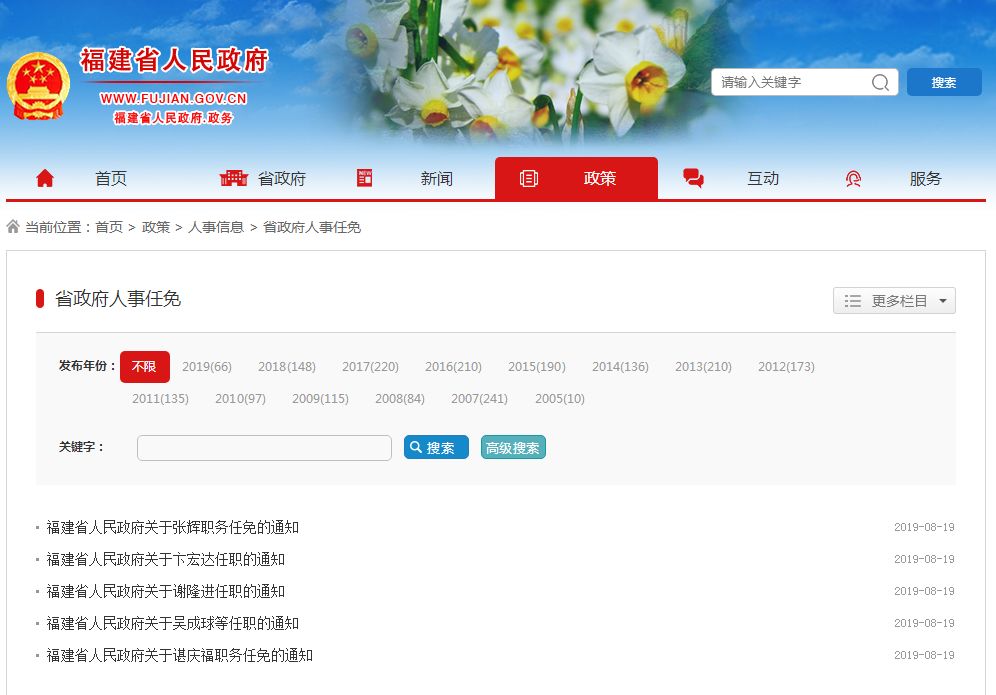The image size is (996, 695).
Task: Go to 政策 in the breadcrumb
Action: pyautogui.click(x=156, y=227)
